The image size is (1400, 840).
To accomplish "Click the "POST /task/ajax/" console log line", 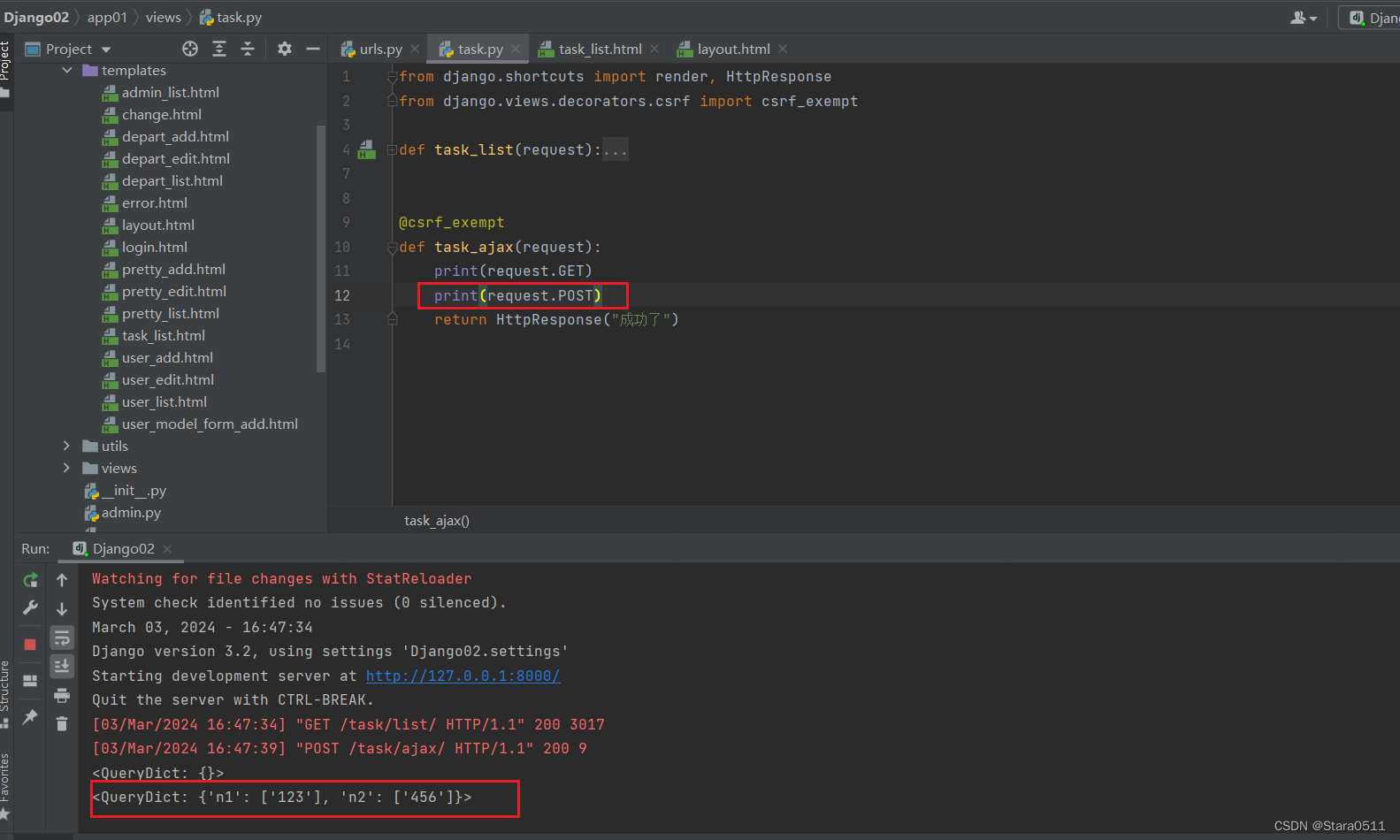I will click(x=340, y=748).
